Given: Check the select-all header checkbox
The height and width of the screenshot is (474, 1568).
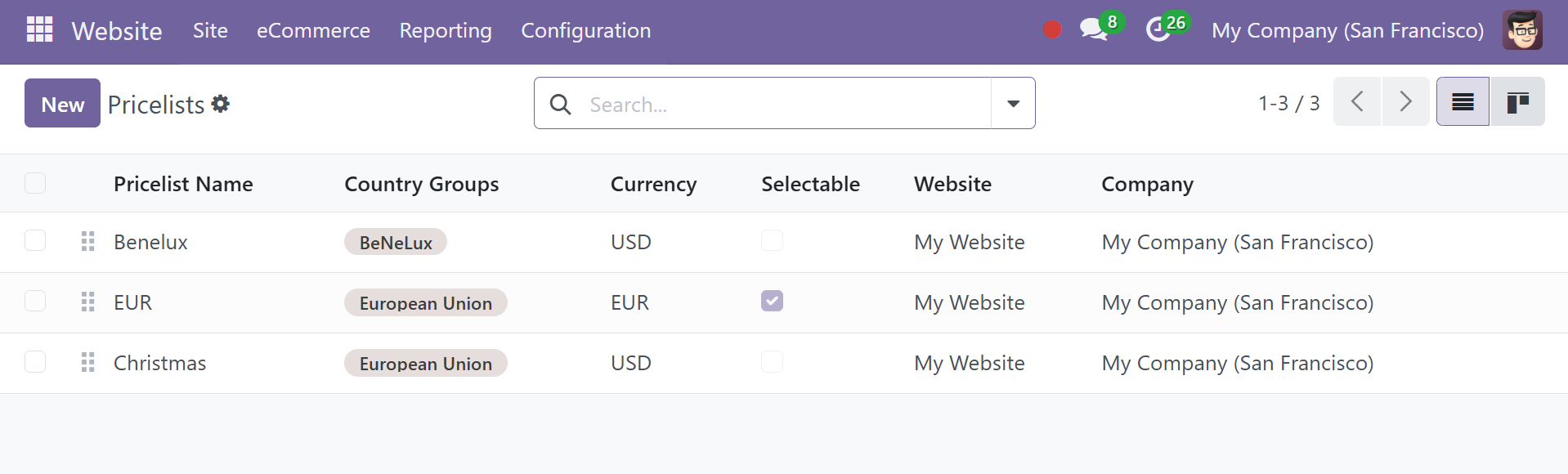Looking at the screenshot, I should (x=35, y=183).
